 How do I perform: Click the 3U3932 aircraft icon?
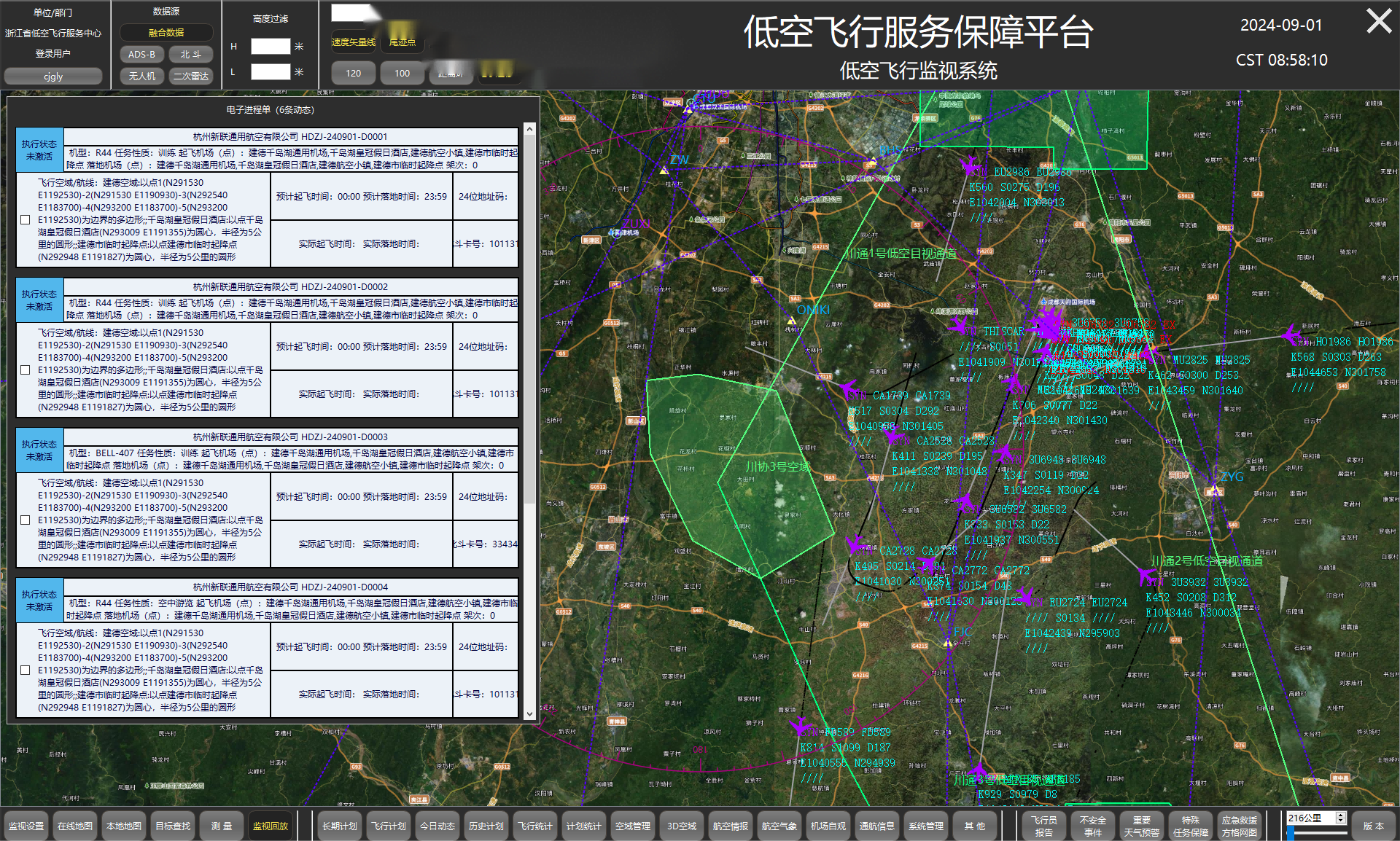point(1147,576)
